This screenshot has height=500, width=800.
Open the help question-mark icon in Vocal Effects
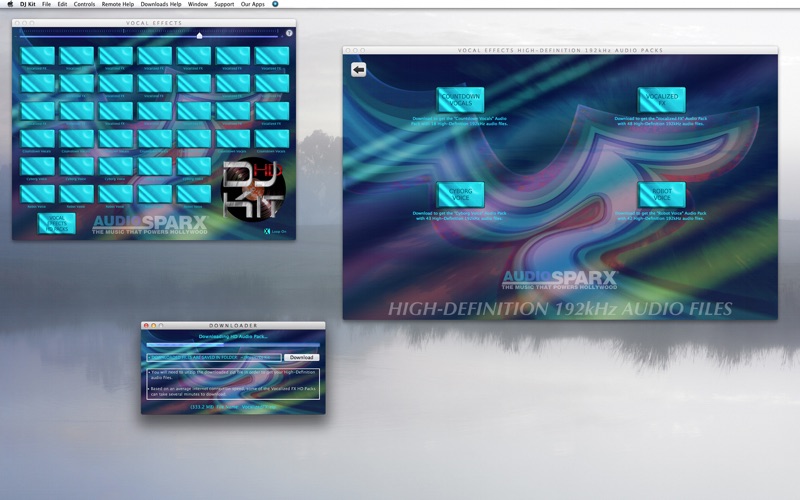coord(289,33)
